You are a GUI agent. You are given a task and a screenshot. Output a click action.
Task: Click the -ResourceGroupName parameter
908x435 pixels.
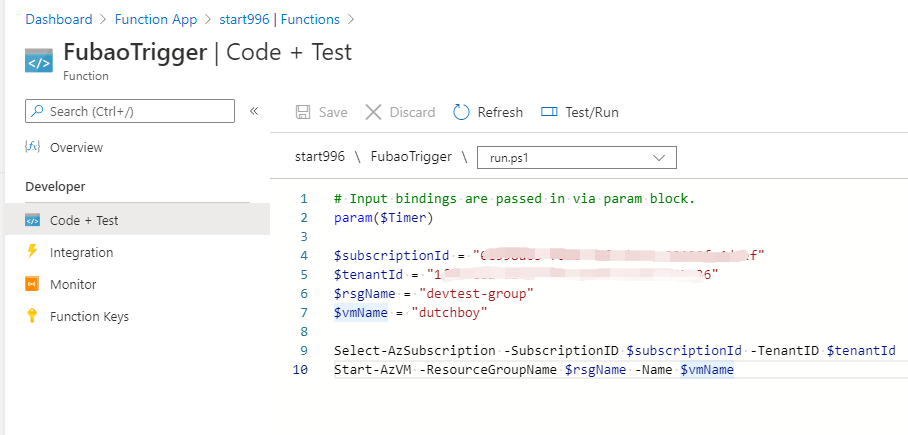[x=488, y=370]
